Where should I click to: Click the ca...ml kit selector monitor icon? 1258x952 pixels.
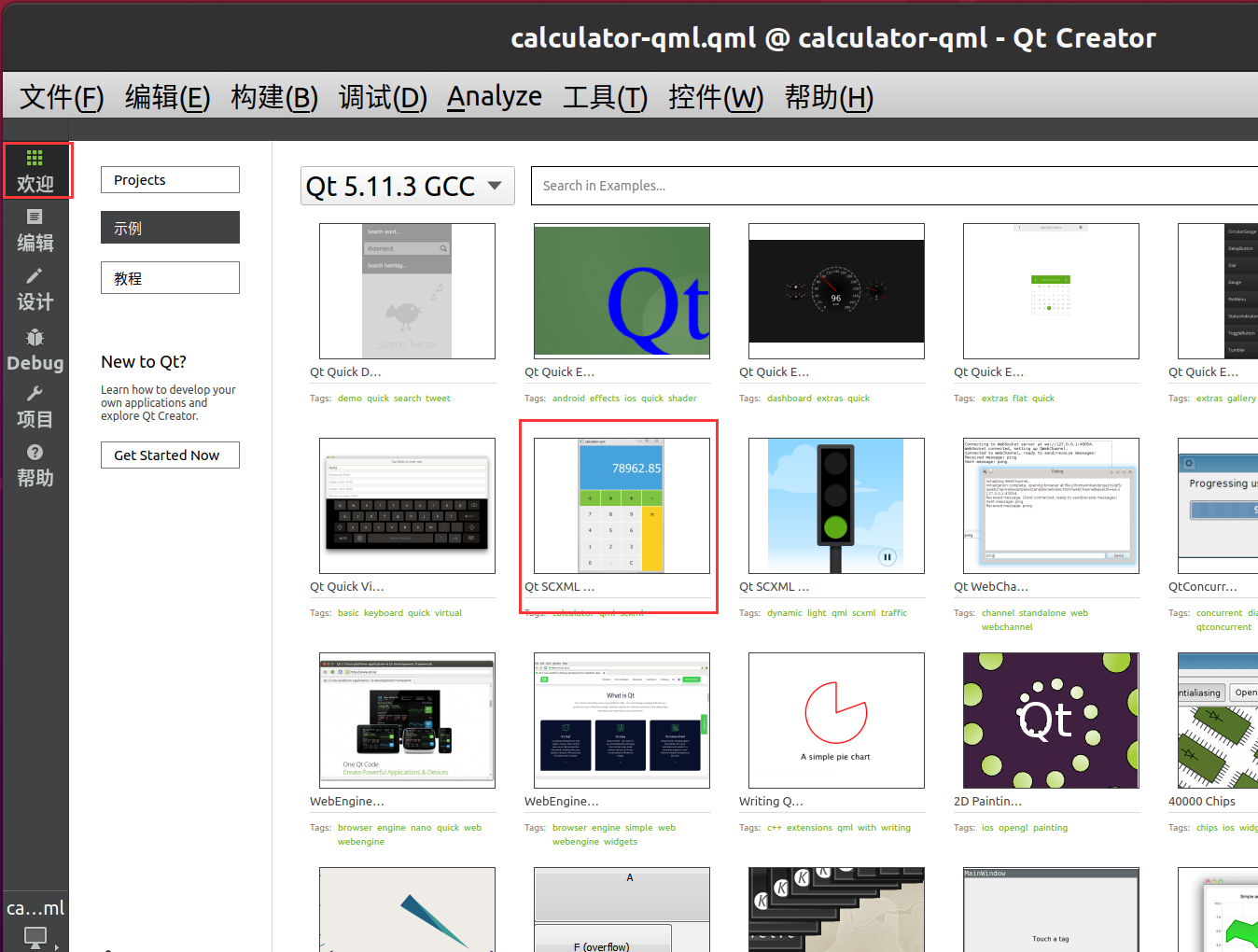[35, 936]
